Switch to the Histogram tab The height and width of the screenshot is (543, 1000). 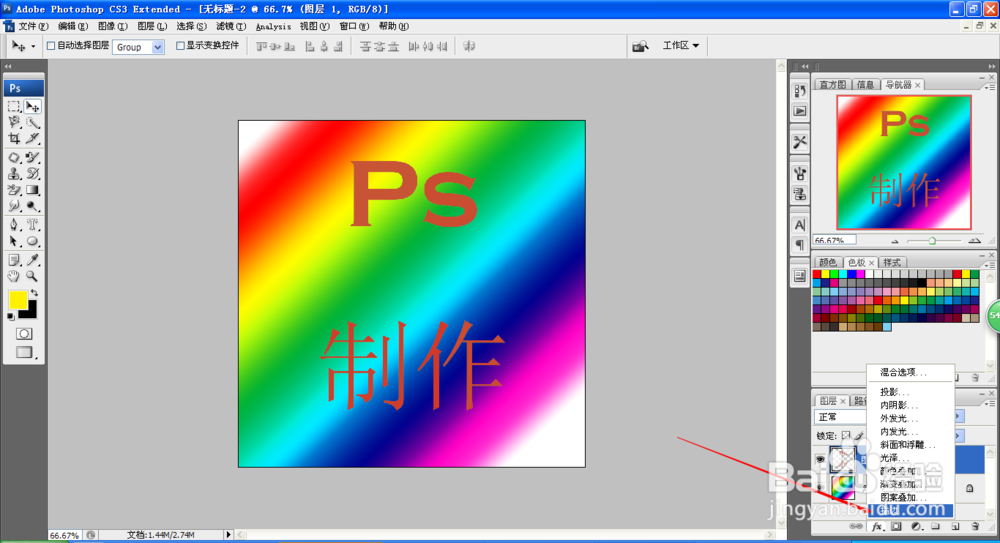point(832,85)
